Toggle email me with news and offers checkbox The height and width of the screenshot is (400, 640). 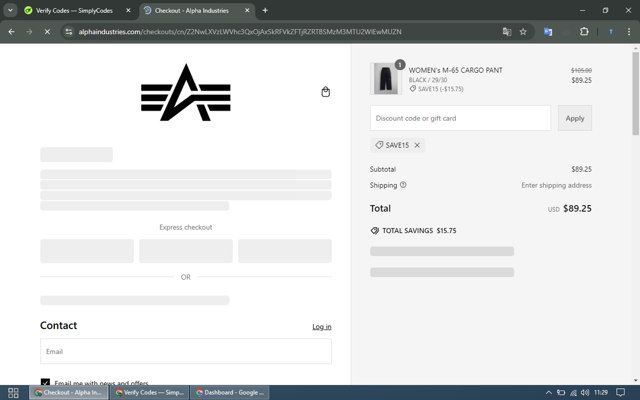pyautogui.click(x=45, y=382)
